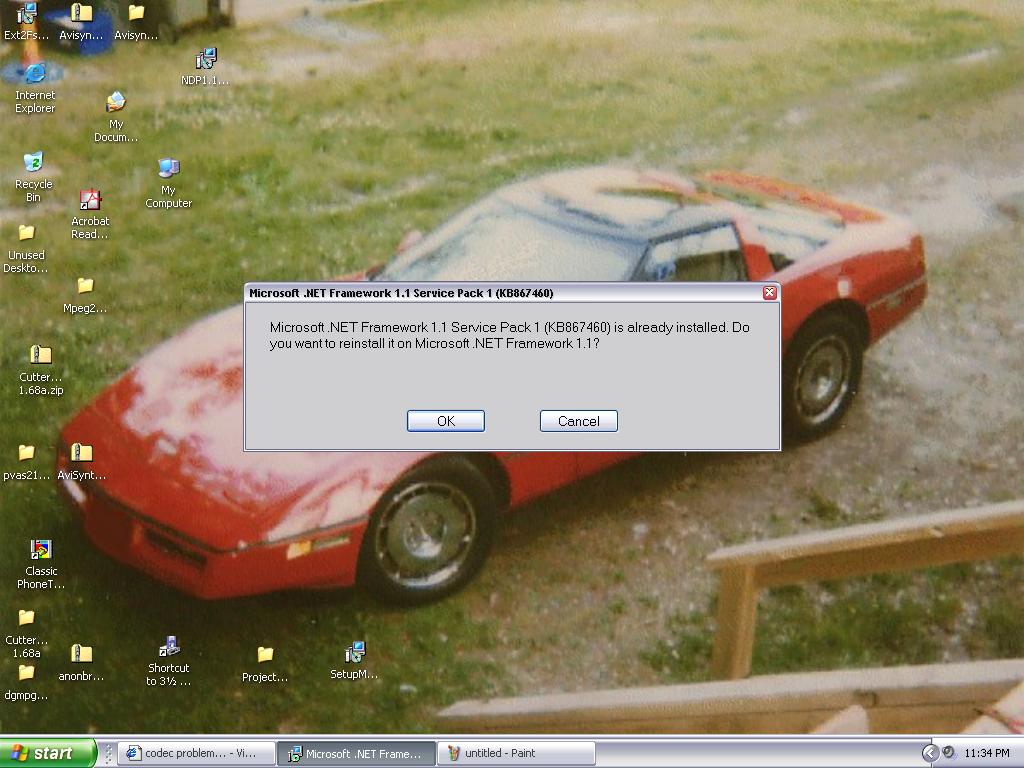This screenshot has height=768, width=1024.
Task: Open the Shortcut to 3½ Floppy icon
Action: 168,661
